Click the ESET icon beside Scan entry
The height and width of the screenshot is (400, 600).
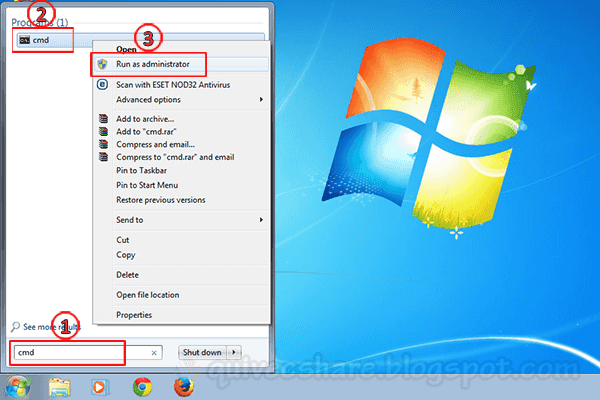point(102,84)
